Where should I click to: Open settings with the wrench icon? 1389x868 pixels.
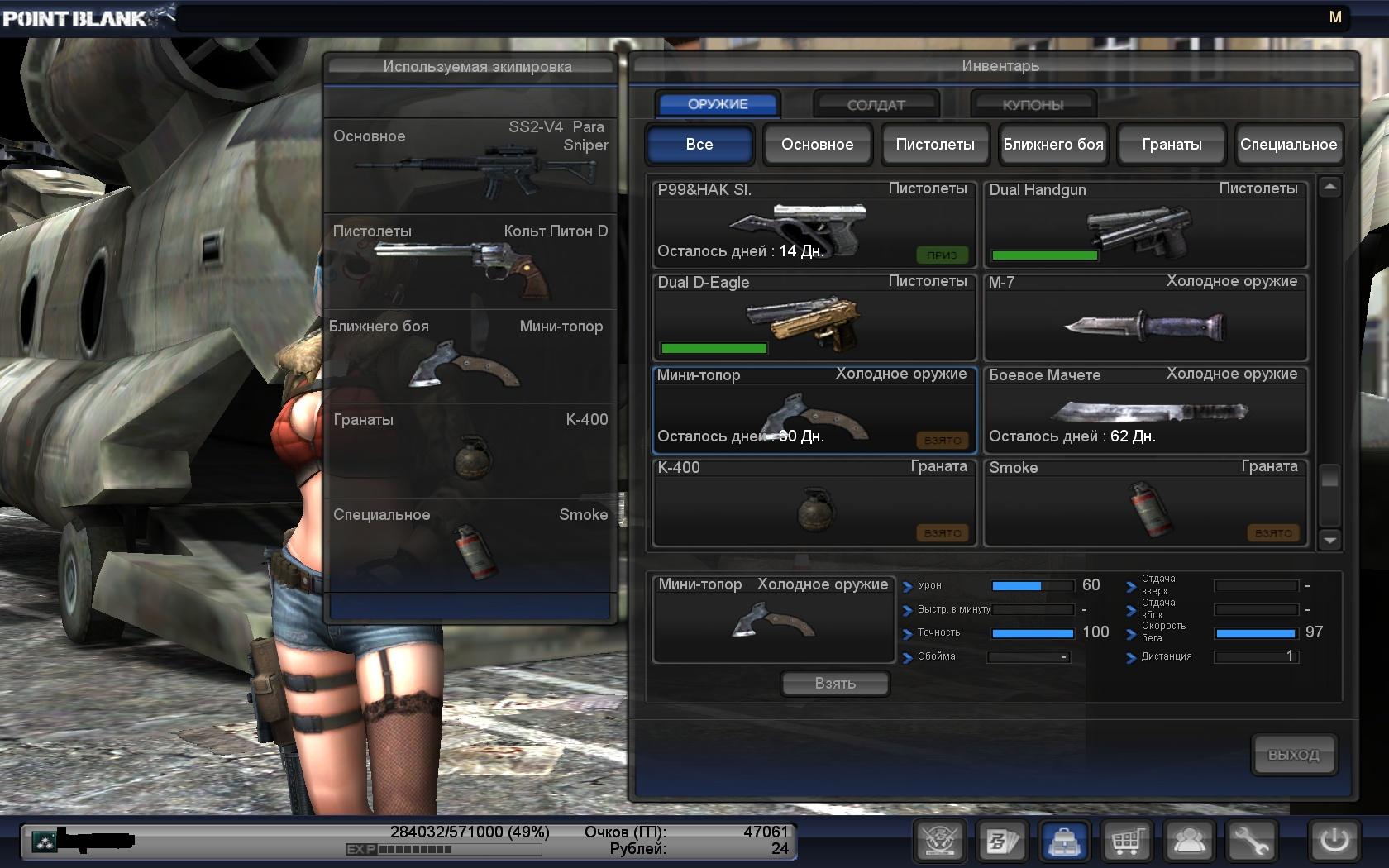[1251, 842]
